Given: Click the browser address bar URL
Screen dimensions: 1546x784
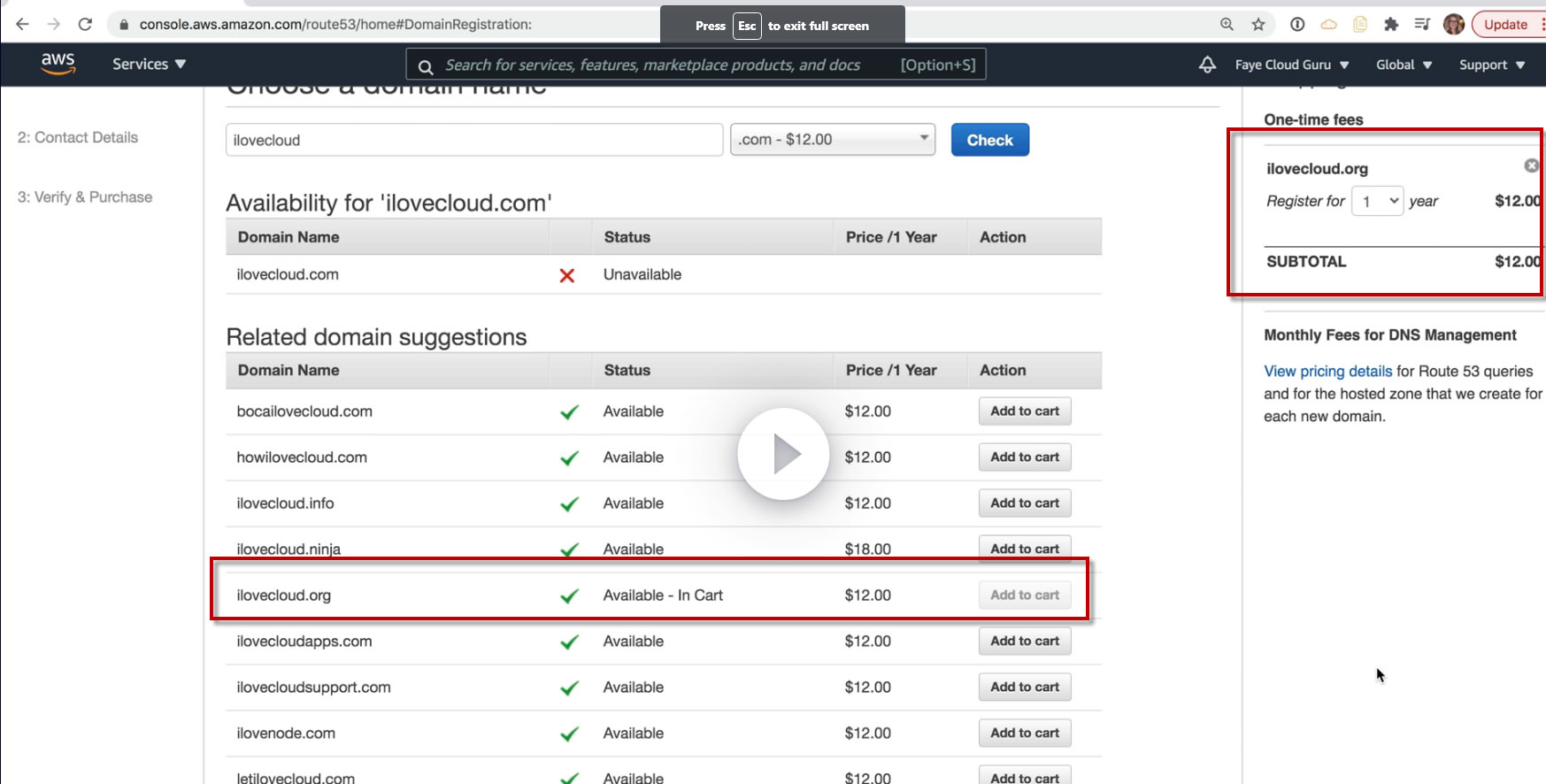Looking at the screenshot, I should click(335, 25).
